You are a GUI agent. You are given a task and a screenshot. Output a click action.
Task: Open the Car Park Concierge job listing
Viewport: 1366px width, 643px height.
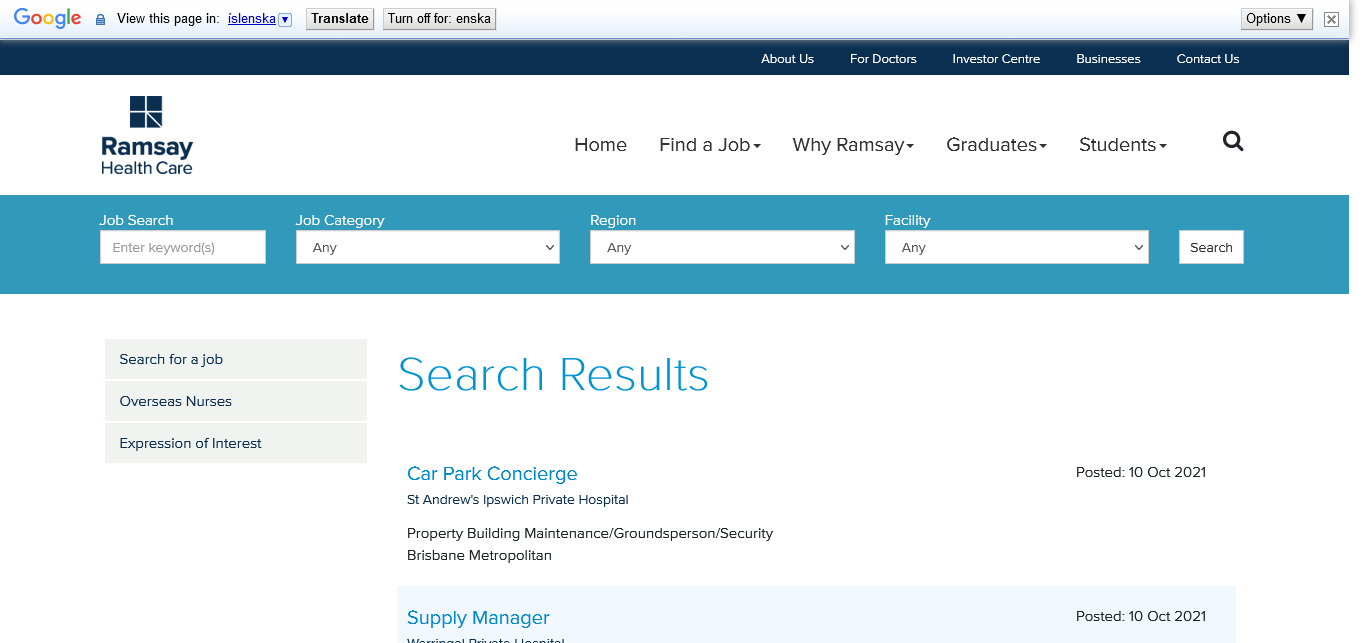pyautogui.click(x=492, y=474)
